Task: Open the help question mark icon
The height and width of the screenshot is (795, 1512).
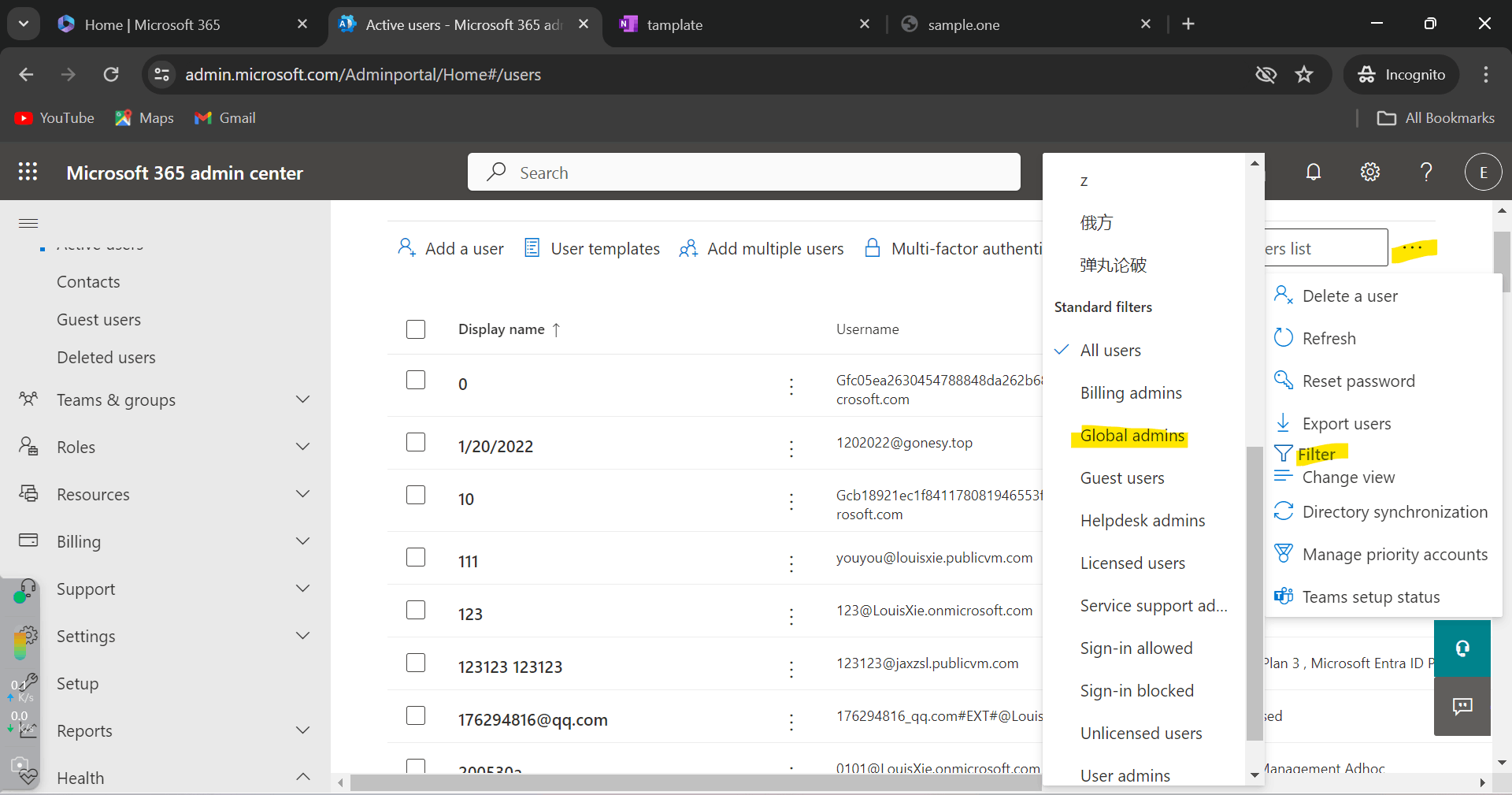Action: click(1426, 172)
